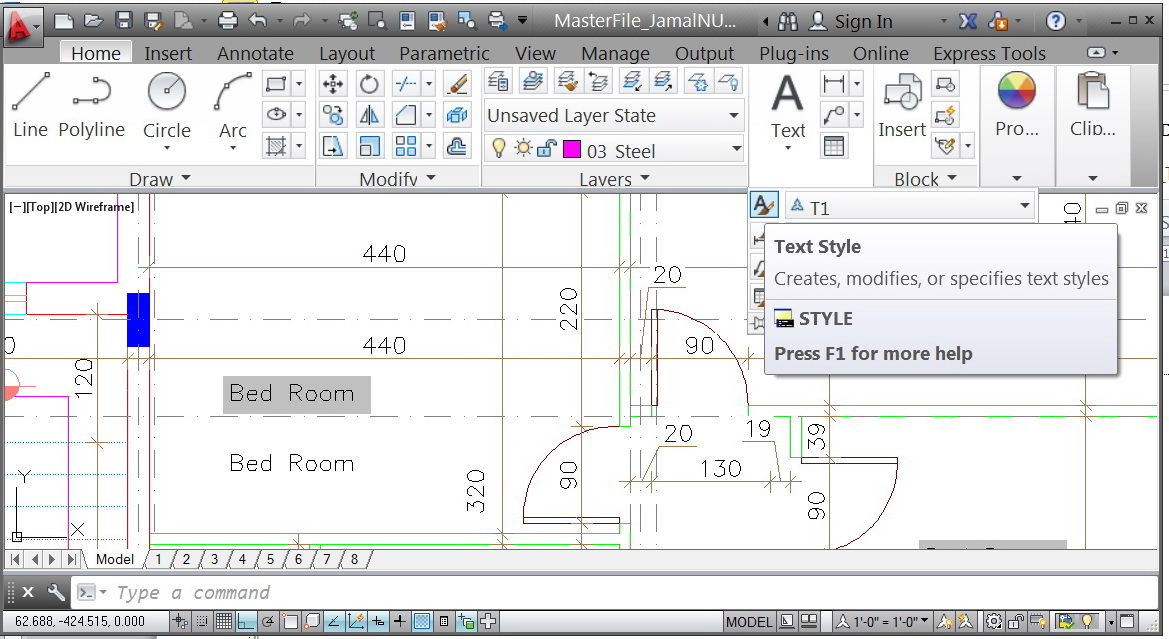Toggle the layer lock icon for 03 Steel

tap(546, 149)
